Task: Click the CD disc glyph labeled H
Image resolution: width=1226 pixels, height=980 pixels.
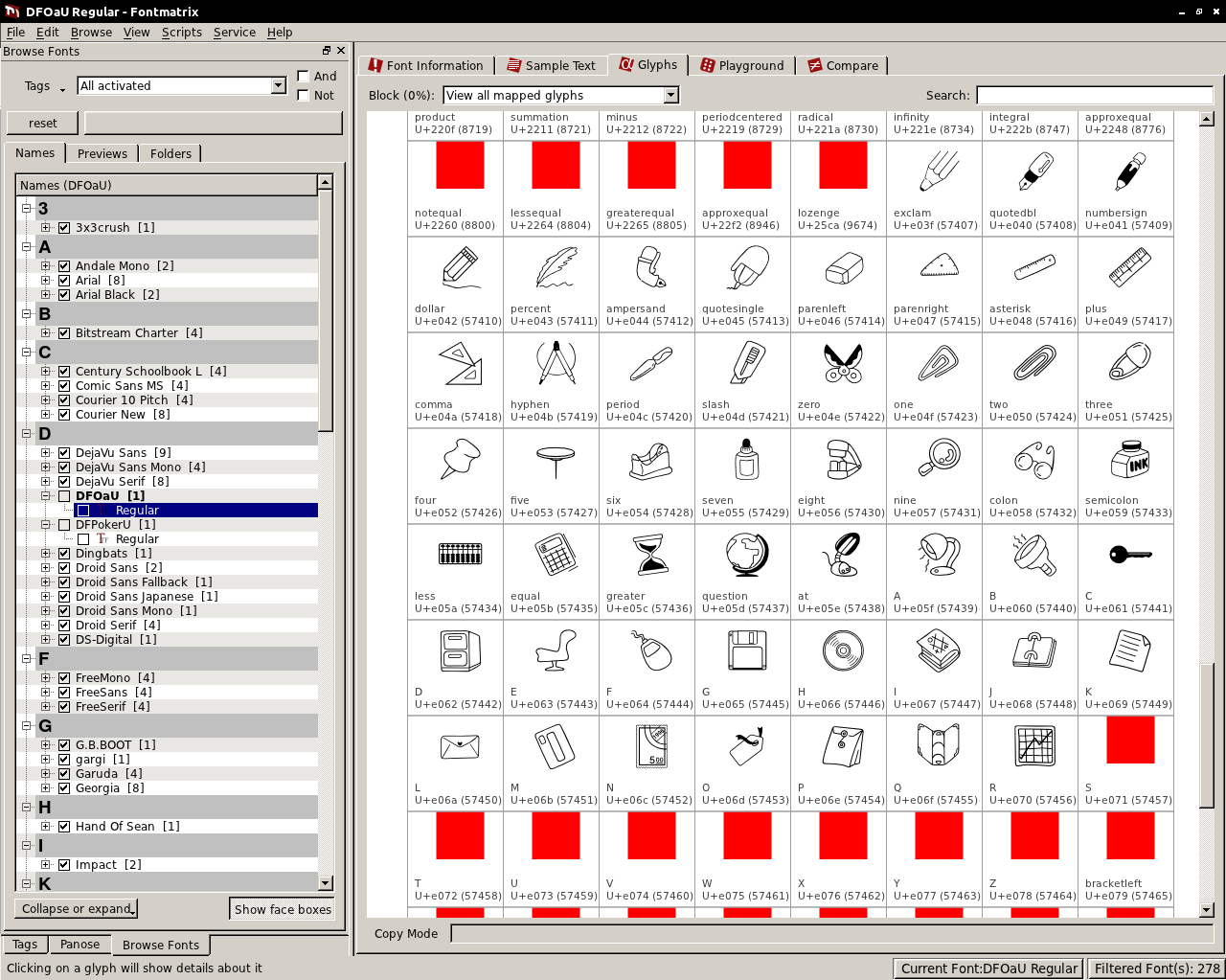Action: click(x=843, y=650)
